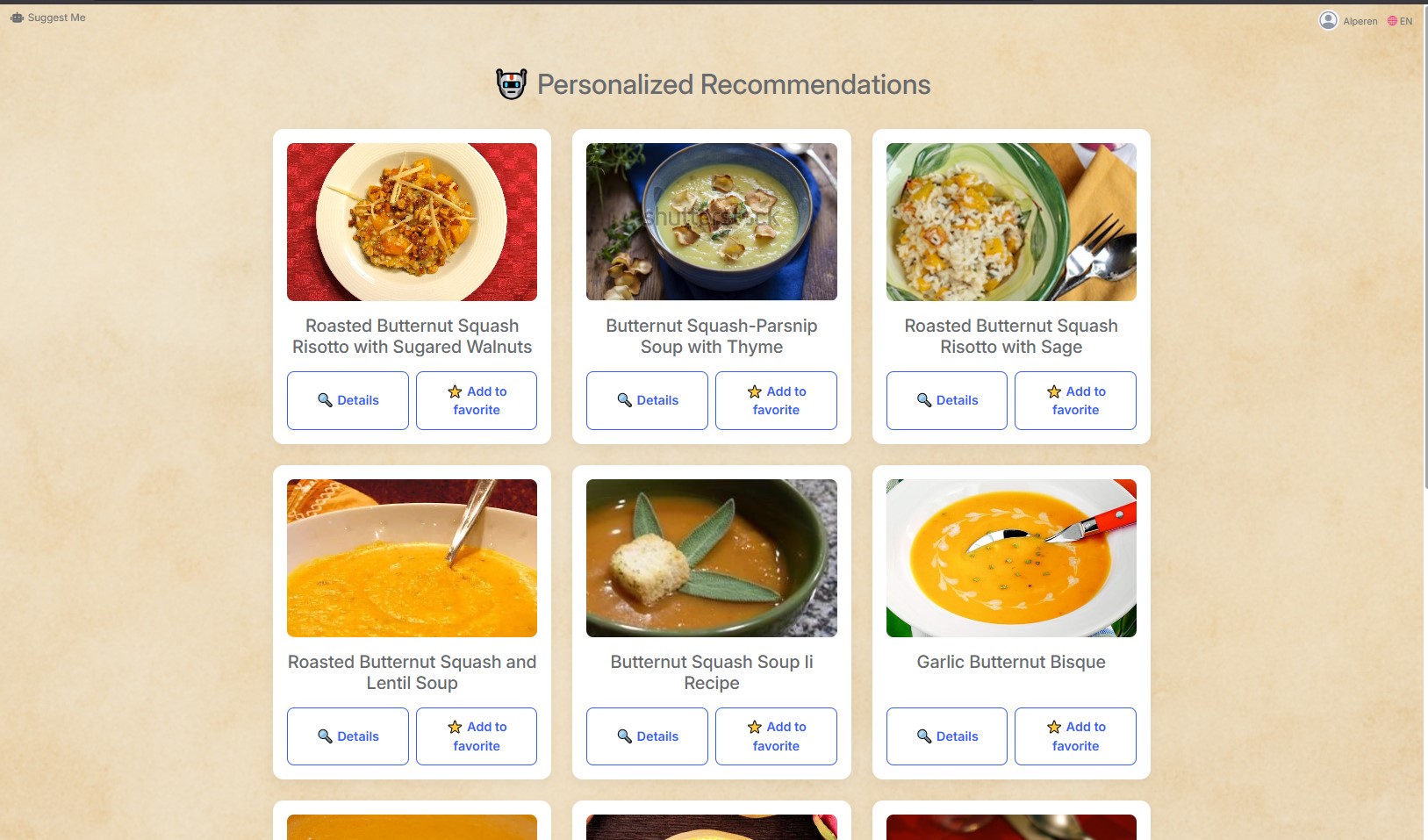1428x840 pixels.
Task: Add Butternut Squash-Parsnip Soup with Thyme to favorites
Action: [x=776, y=400]
